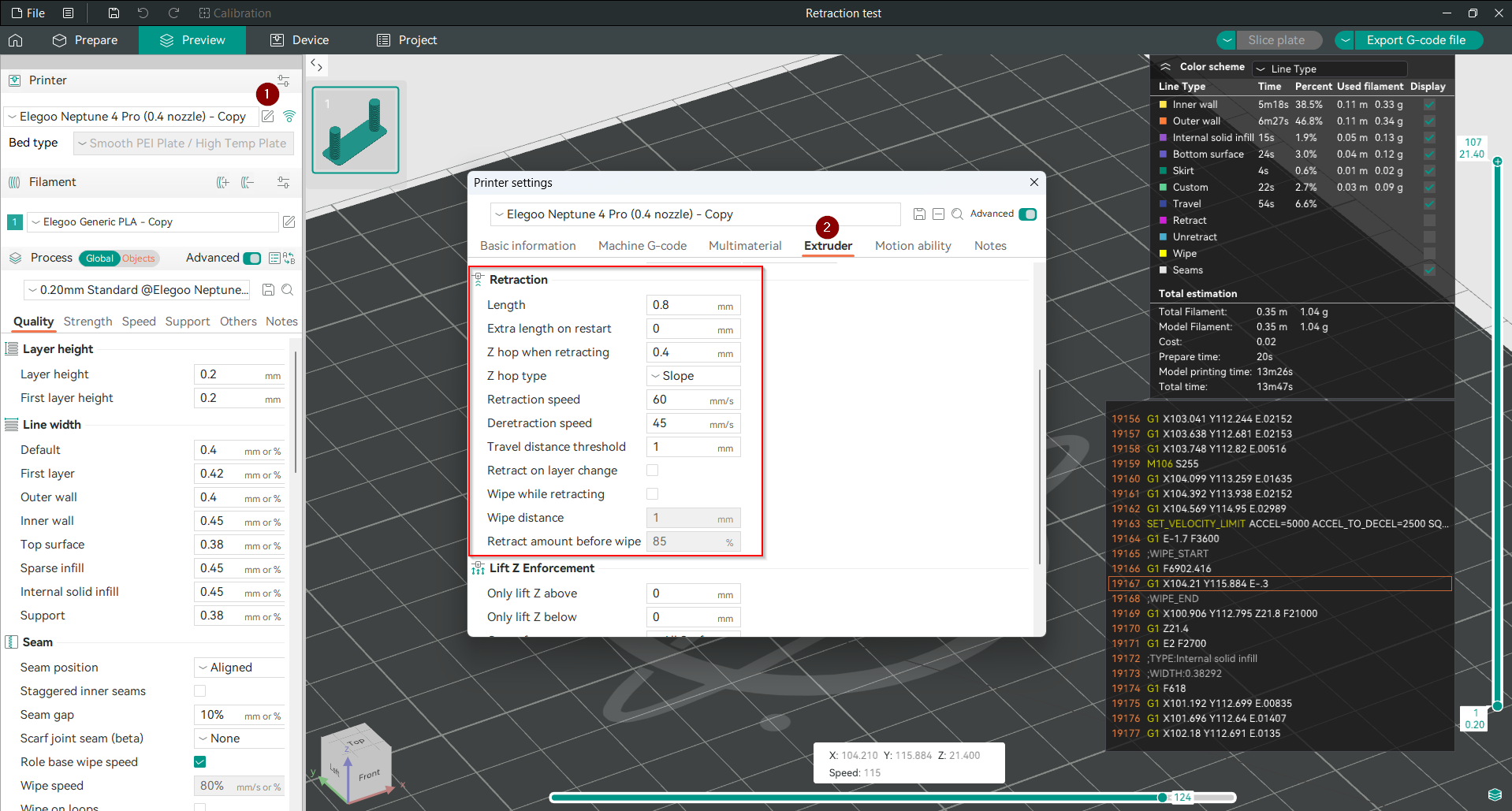This screenshot has height=811, width=1512.
Task: Redo action with redo icon
Action: click(x=173, y=13)
